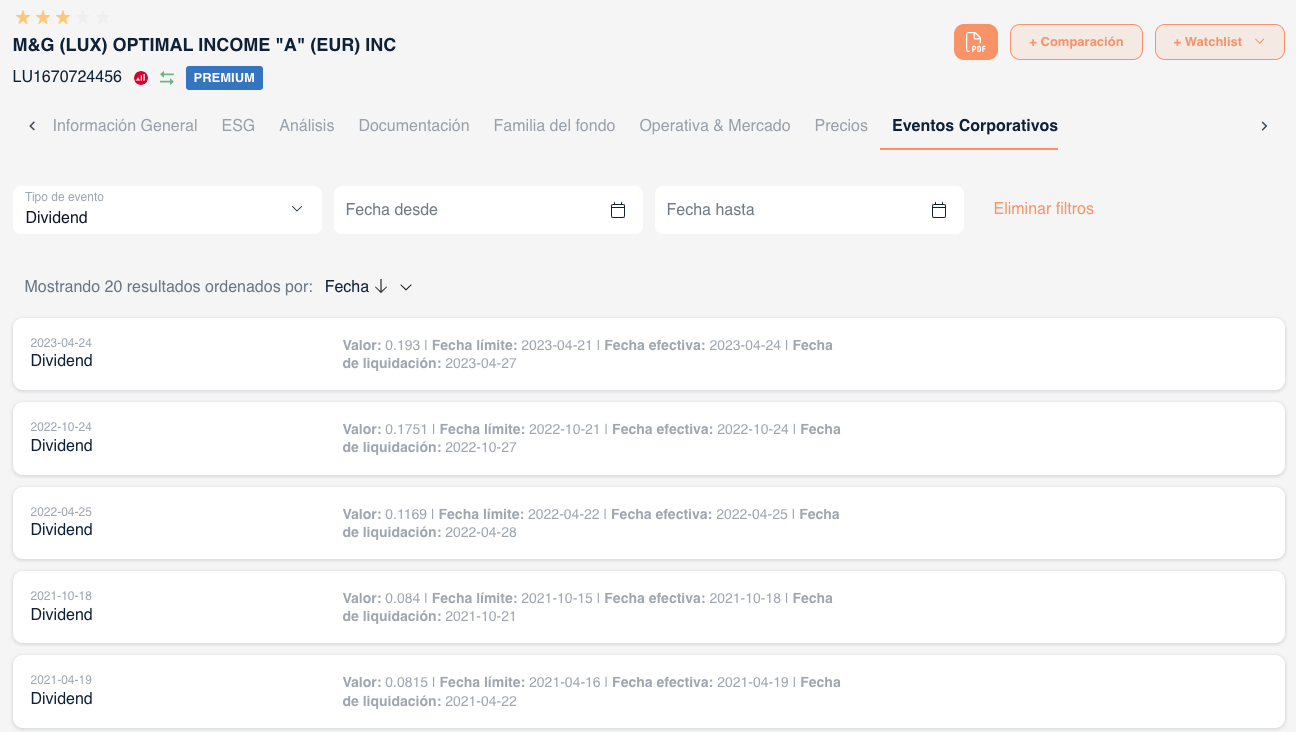Click the Fecha límite date 2022-10-21

coord(565,429)
